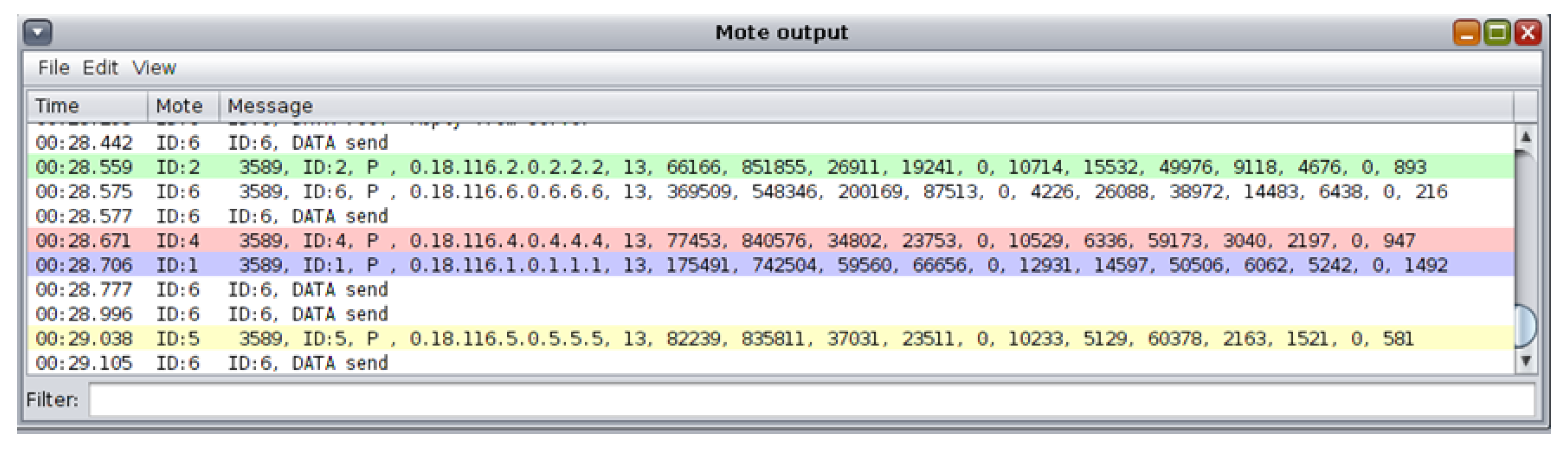Select the yellow row at 00:29.038
Image resolution: width=1568 pixels, height=449 pixels.
pyautogui.click(x=771, y=338)
